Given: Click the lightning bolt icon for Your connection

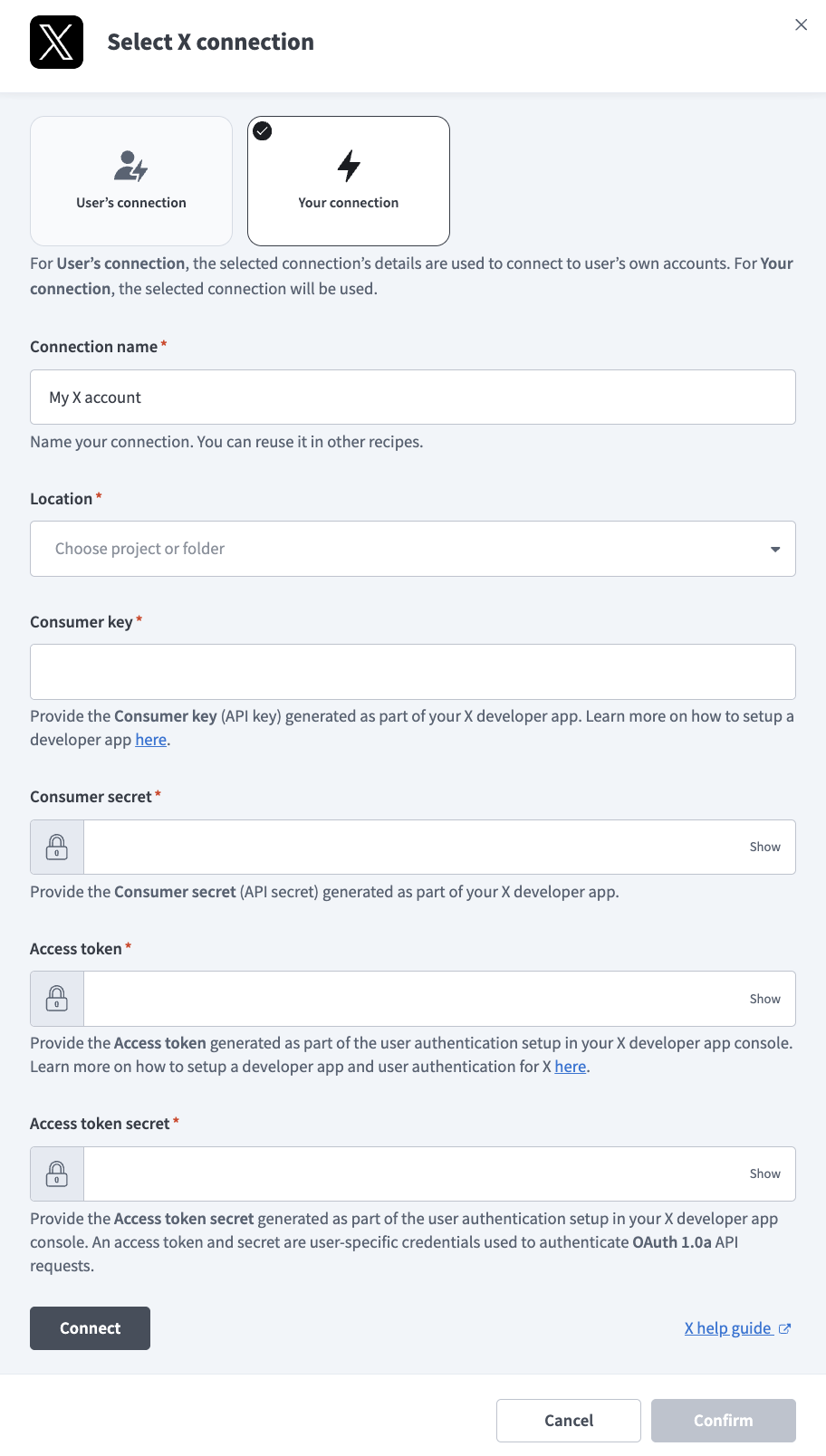Looking at the screenshot, I should click(349, 166).
